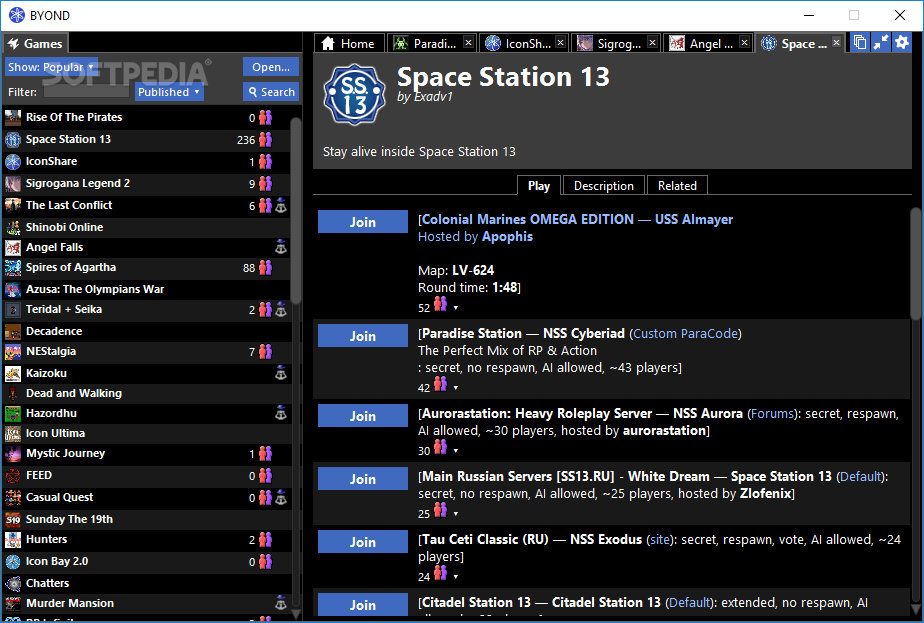
Task: Expand player list for the Tau Ceti Classic server
Action: click(456, 577)
